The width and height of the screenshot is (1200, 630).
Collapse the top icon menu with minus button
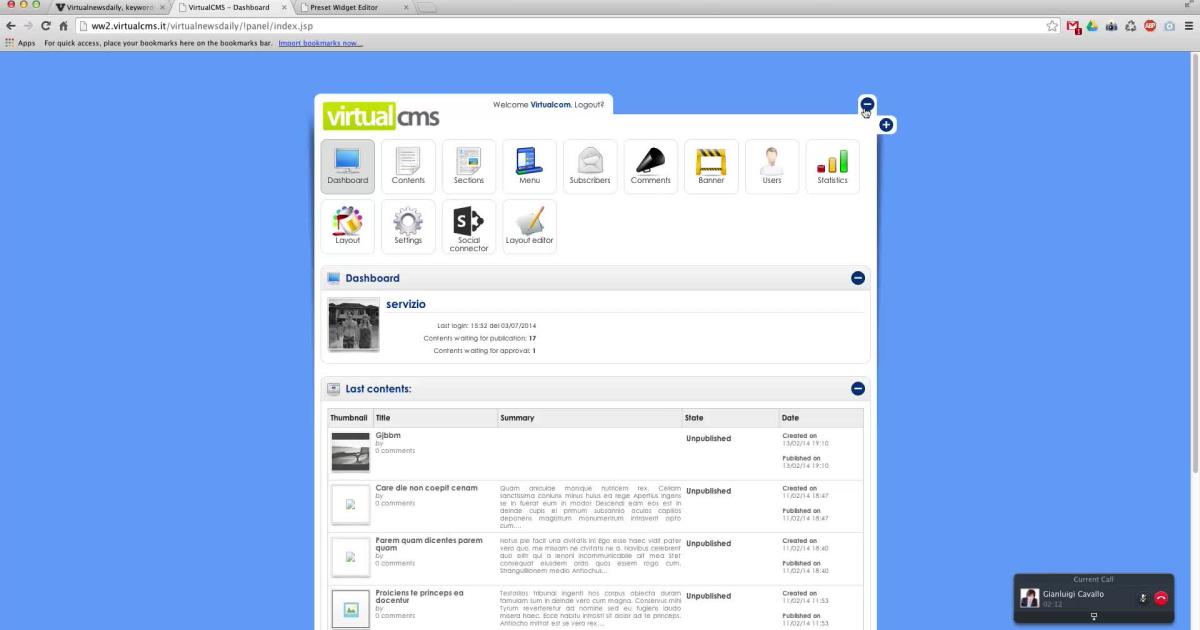coord(867,104)
